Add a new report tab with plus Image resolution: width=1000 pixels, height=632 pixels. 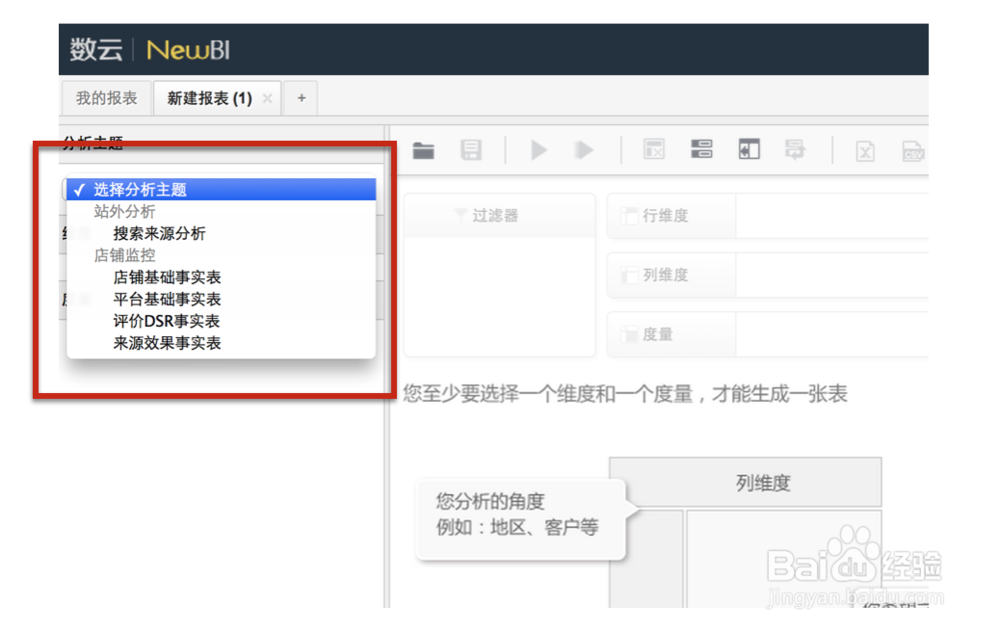(301, 98)
